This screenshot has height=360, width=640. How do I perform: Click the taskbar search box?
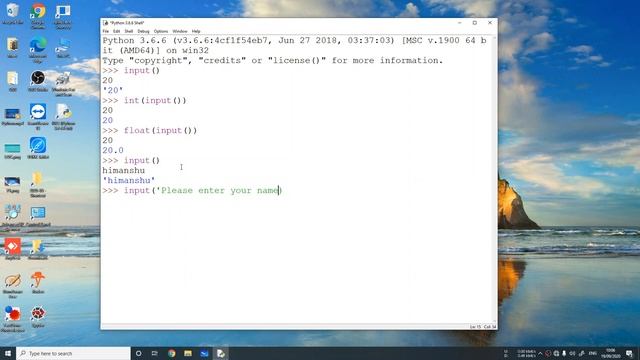[73, 353]
